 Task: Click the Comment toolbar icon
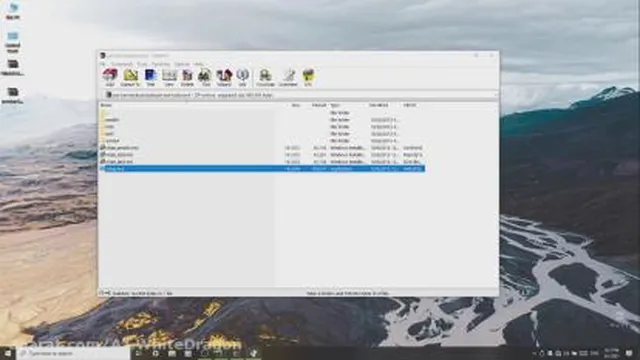tap(288, 77)
